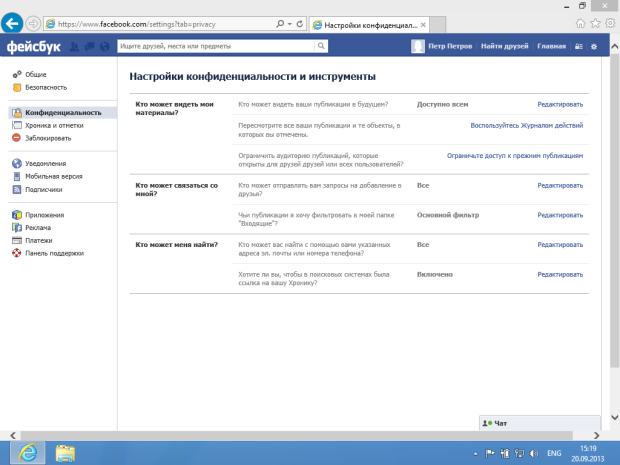
Task: Edit who can see future posts
Action: (x=560, y=104)
